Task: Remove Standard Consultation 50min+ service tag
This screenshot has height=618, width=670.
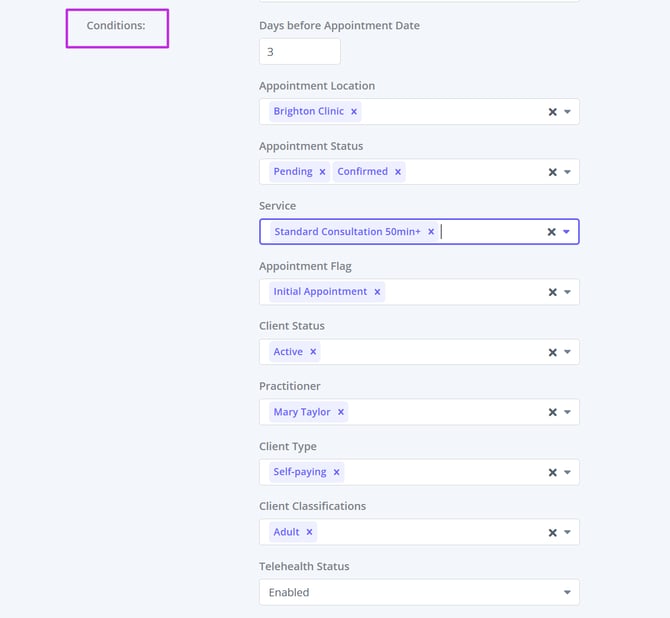Action: [431, 232]
